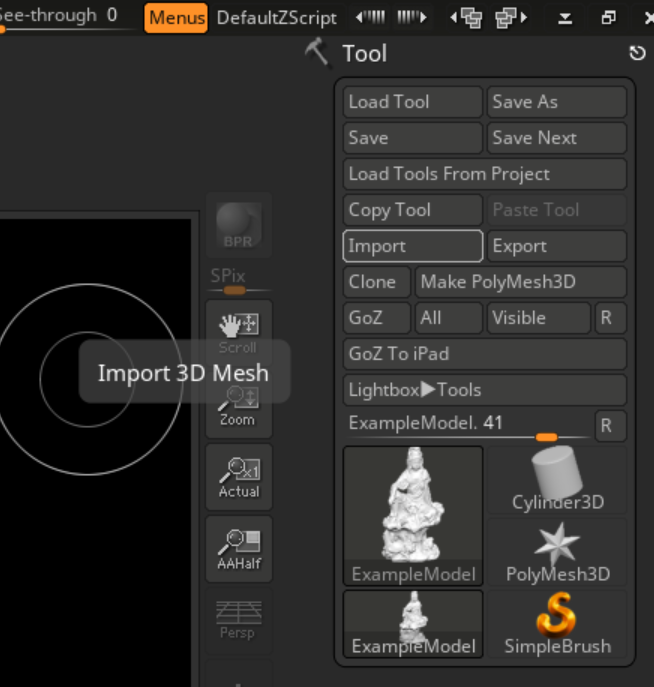Image resolution: width=654 pixels, height=687 pixels.
Task: Select the Cylinder3D tool icon
Action: click(557, 479)
